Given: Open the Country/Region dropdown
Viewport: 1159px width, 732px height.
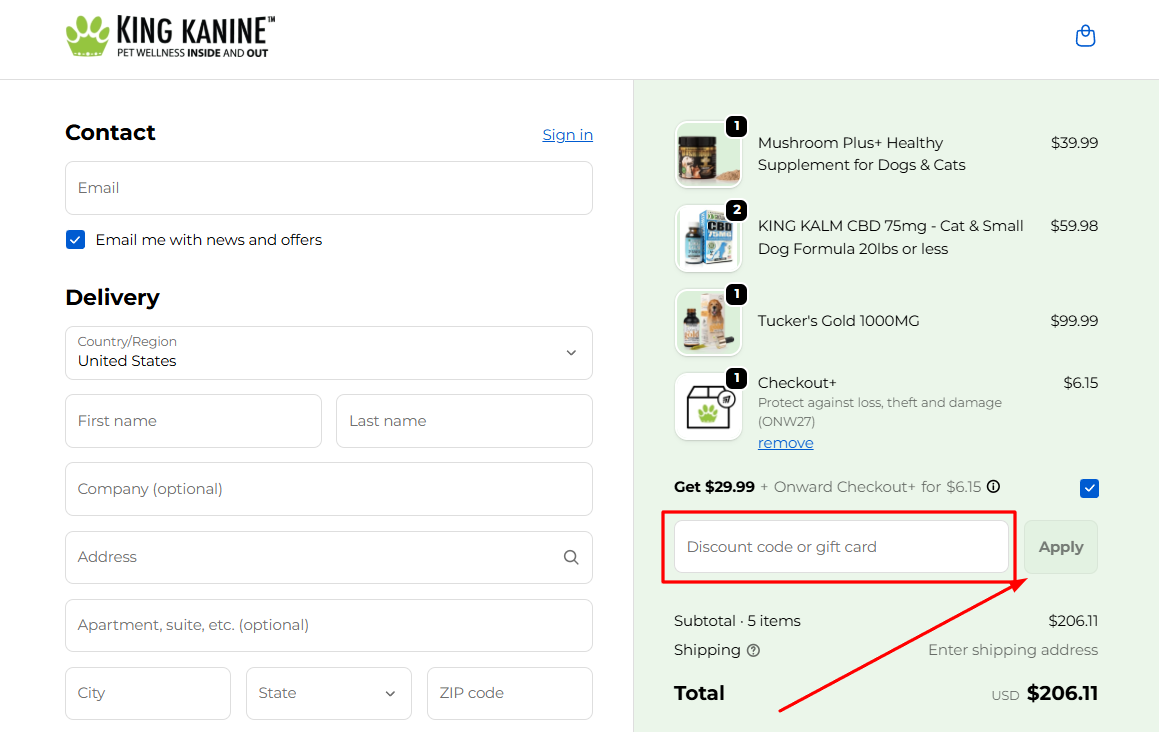Looking at the screenshot, I should 329,353.
